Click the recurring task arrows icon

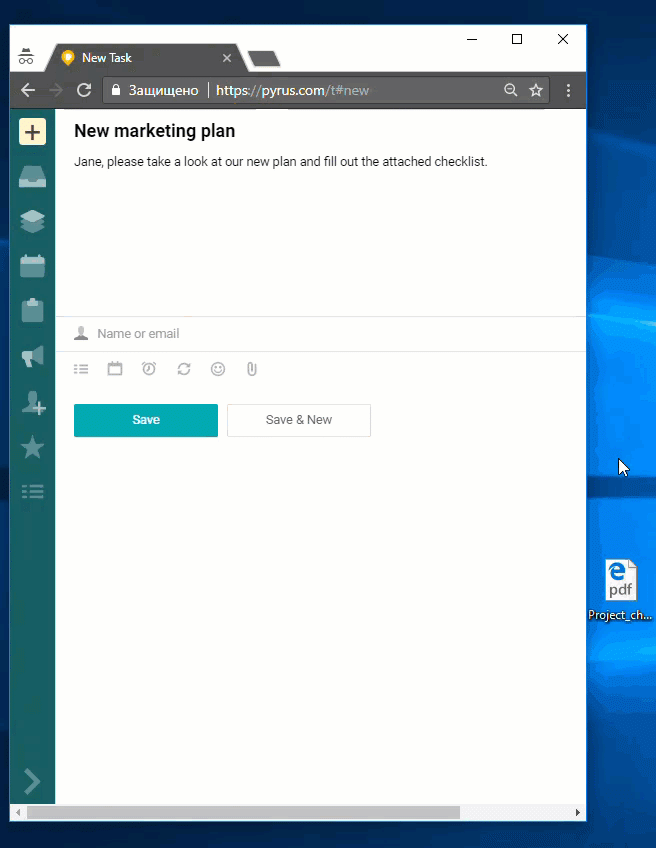184,369
